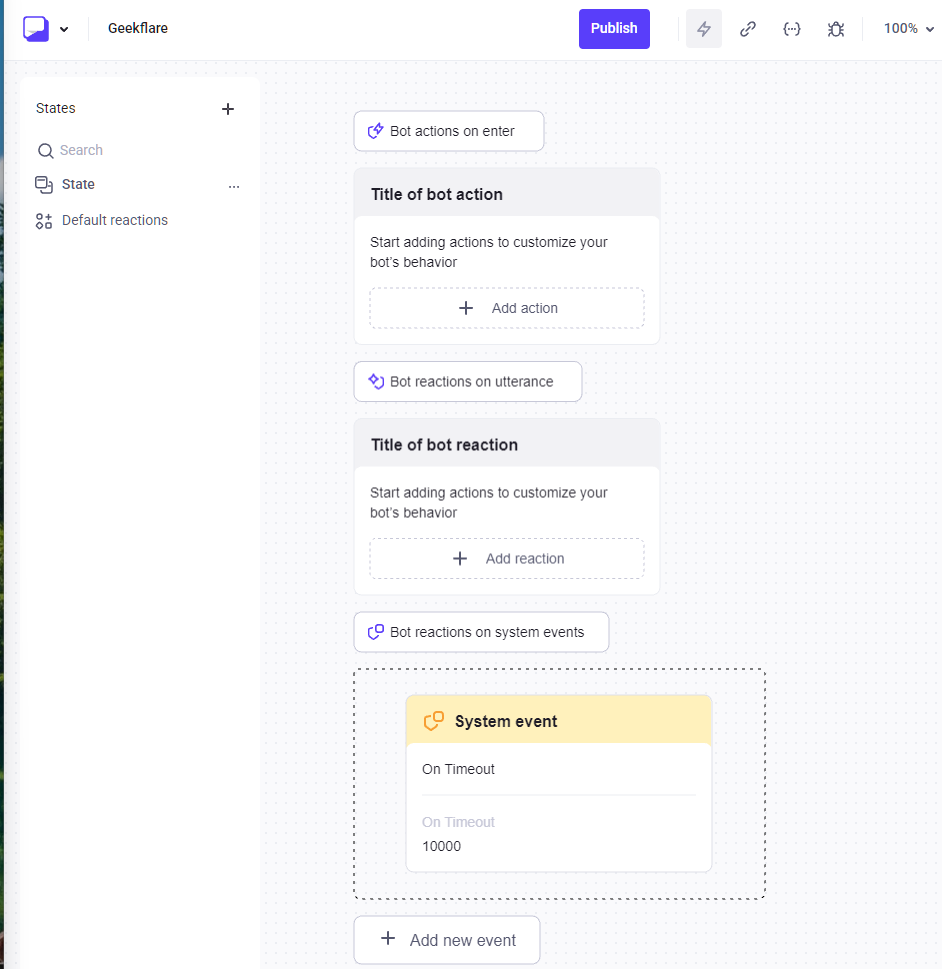Click the Publish button
This screenshot has width=942, height=969.
pyautogui.click(x=614, y=29)
